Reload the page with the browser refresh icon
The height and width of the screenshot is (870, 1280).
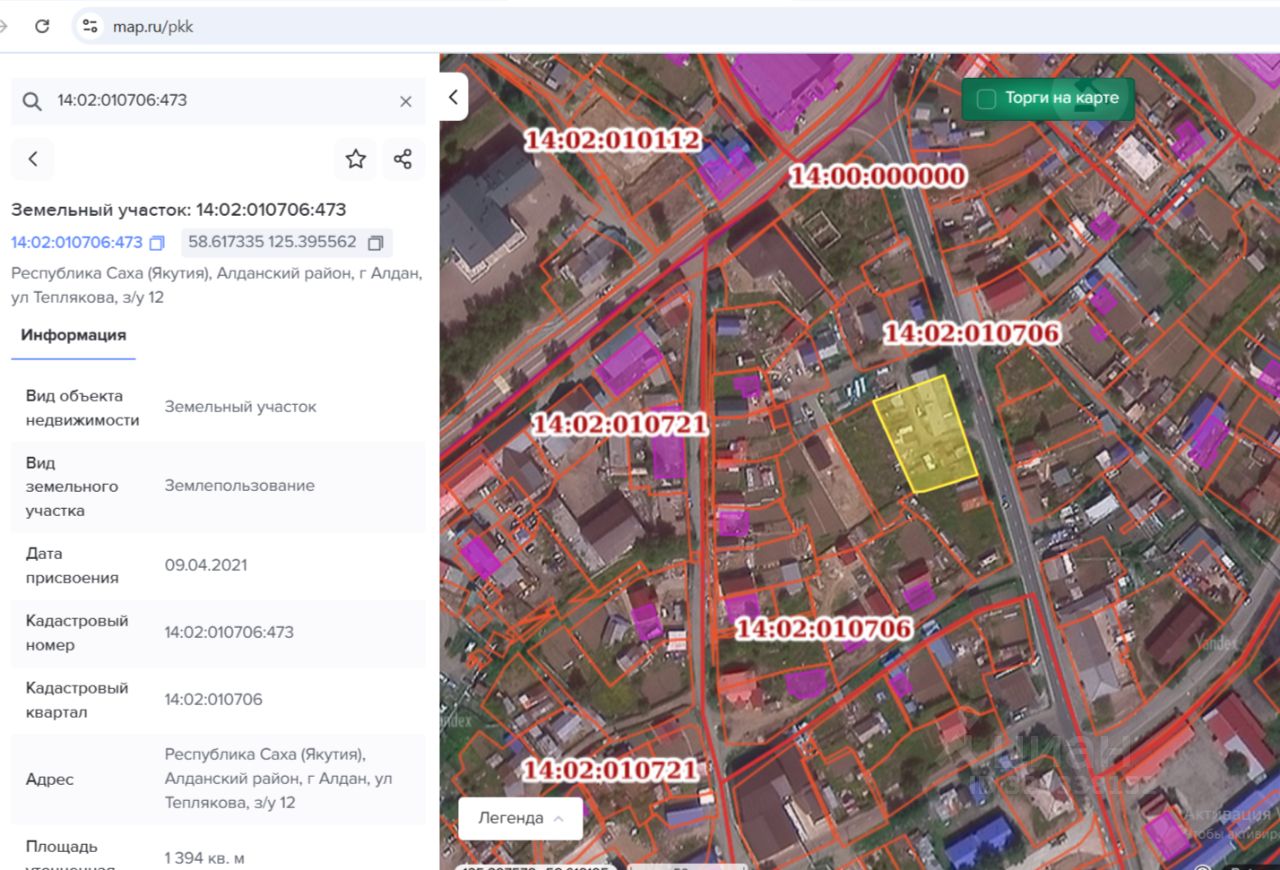pyautogui.click(x=42, y=27)
